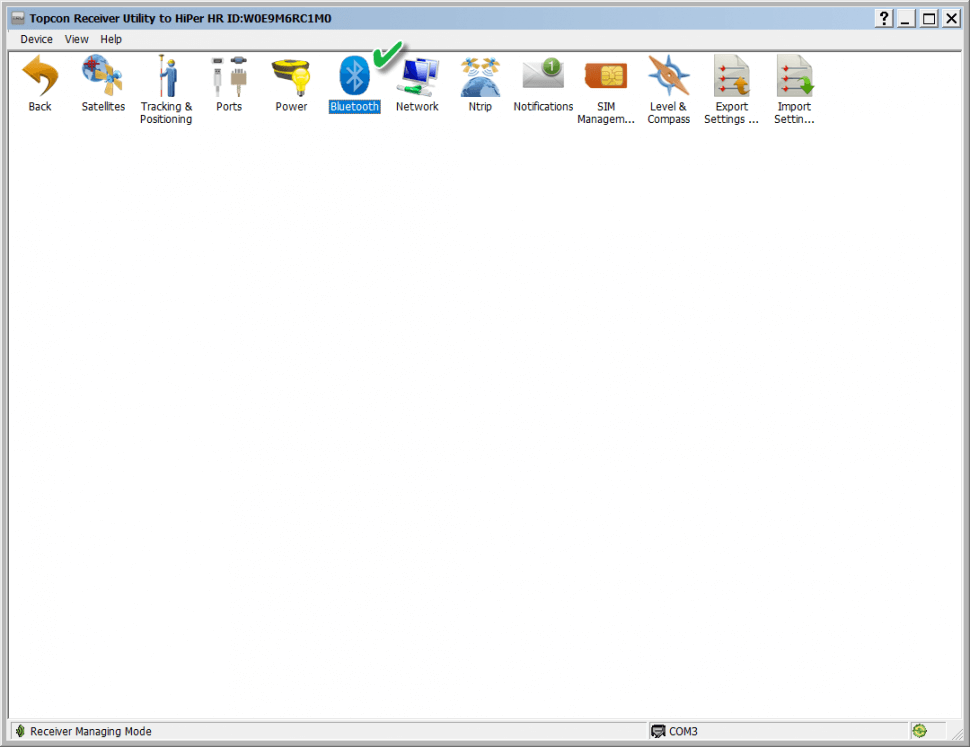This screenshot has width=970, height=747.
Task: Click the Receiver Managing Mode text
Action: pos(91,731)
